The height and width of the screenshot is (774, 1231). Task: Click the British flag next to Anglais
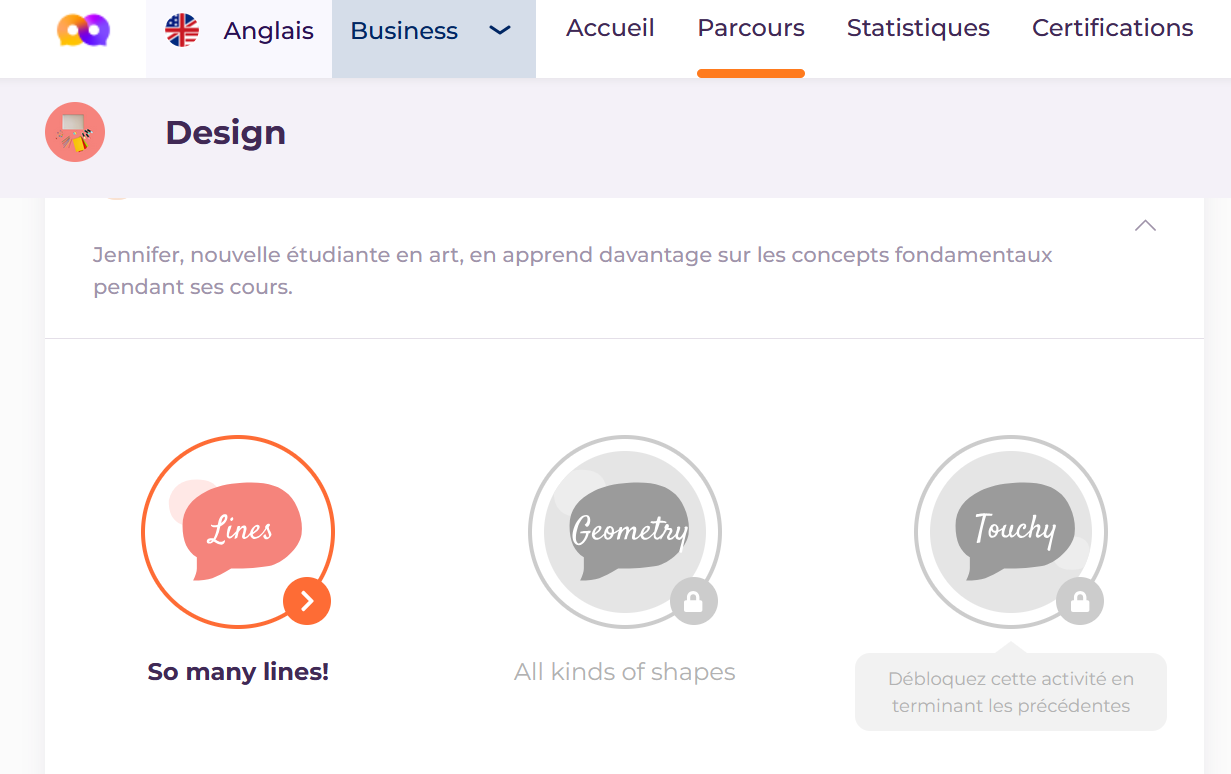coord(181,29)
